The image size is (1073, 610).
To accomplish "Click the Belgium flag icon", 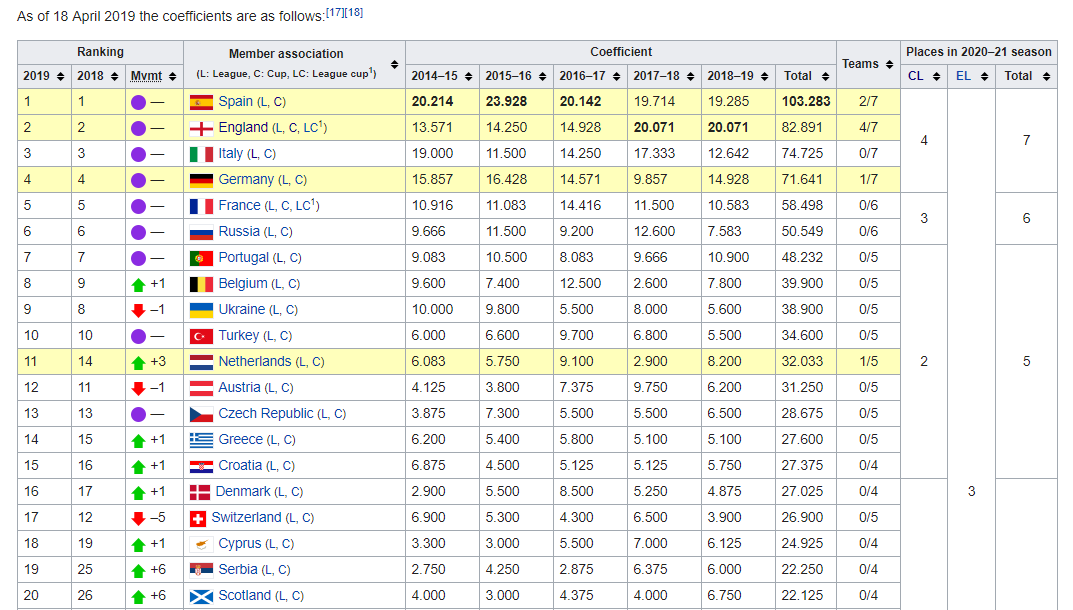I will [x=201, y=285].
